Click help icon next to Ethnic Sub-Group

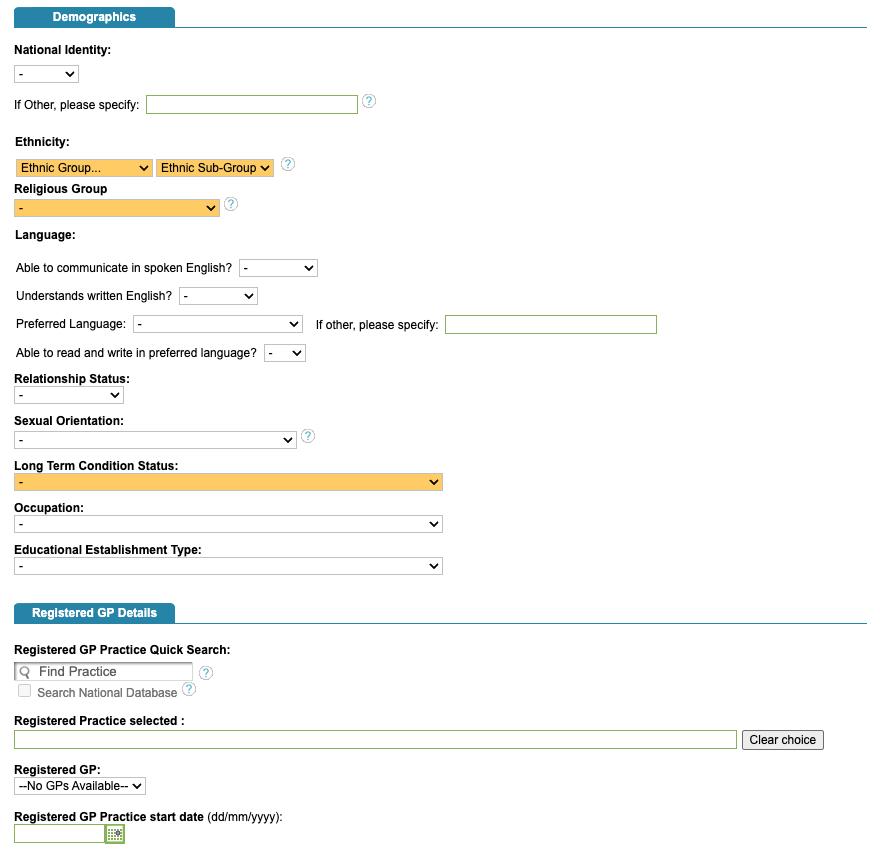coord(288,165)
